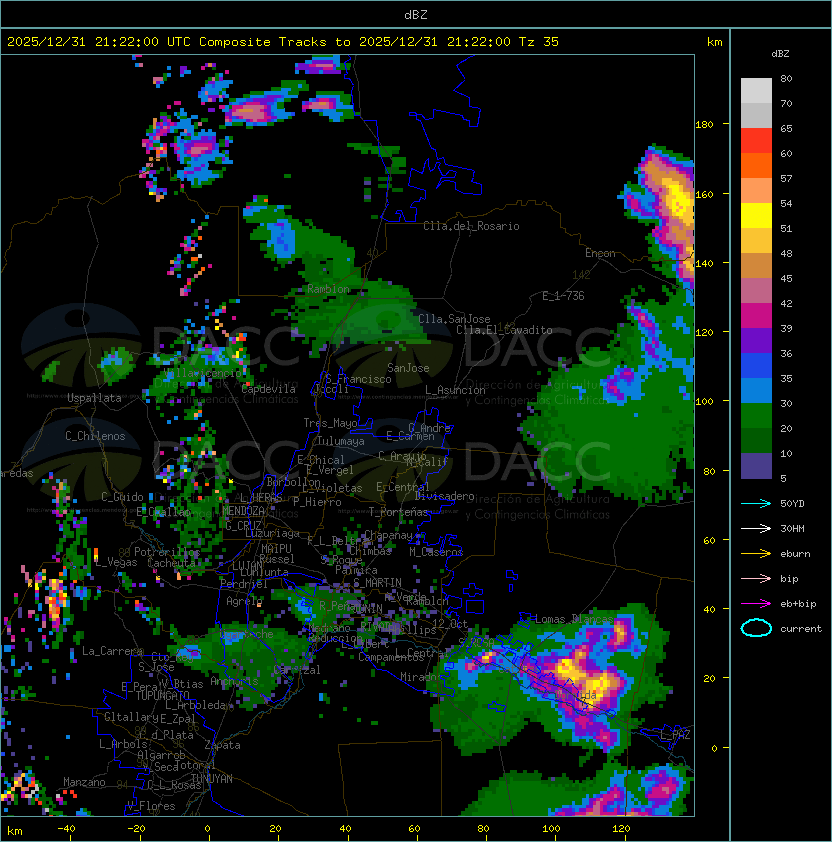
Task: Click the Capdevila place label
Action: (268, 389)
